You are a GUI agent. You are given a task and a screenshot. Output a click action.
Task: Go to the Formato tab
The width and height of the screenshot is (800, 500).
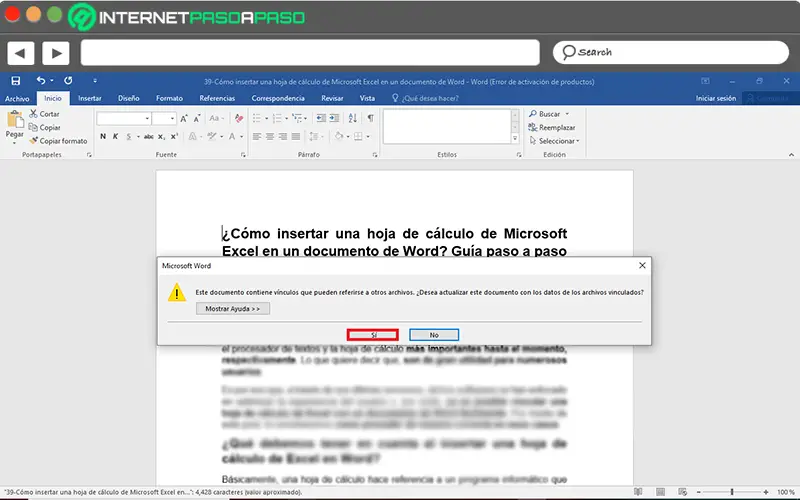tap(169, 98)
